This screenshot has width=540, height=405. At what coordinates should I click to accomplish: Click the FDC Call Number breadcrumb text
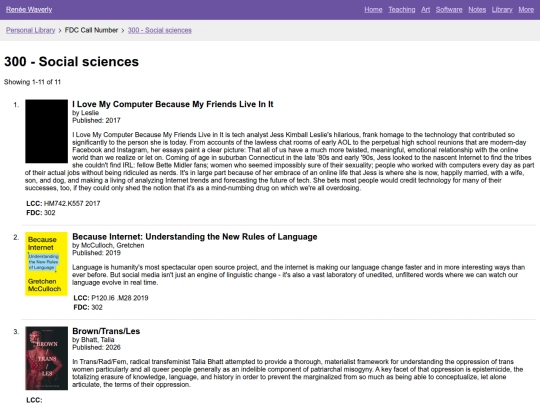[91, 30]
